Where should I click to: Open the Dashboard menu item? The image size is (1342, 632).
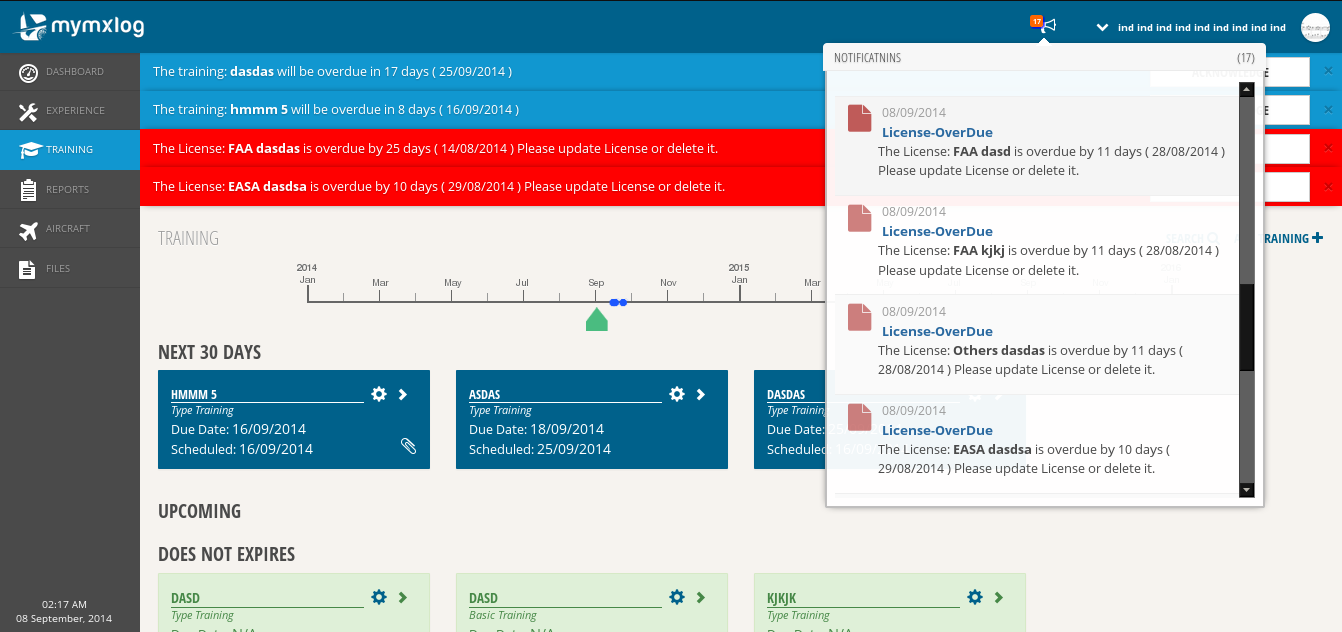tap(70, 72)
